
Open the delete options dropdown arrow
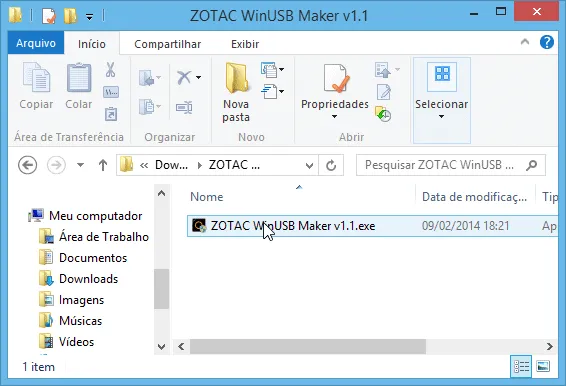[x=199, y=78]
